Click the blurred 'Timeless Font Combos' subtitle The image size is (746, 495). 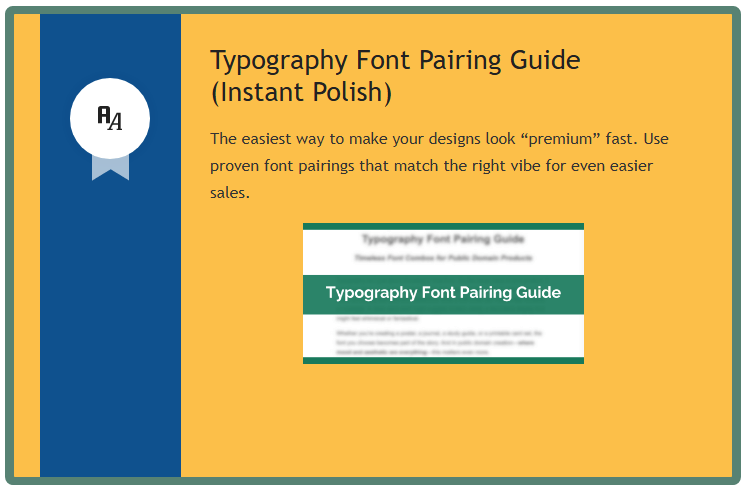coord(443,257)
